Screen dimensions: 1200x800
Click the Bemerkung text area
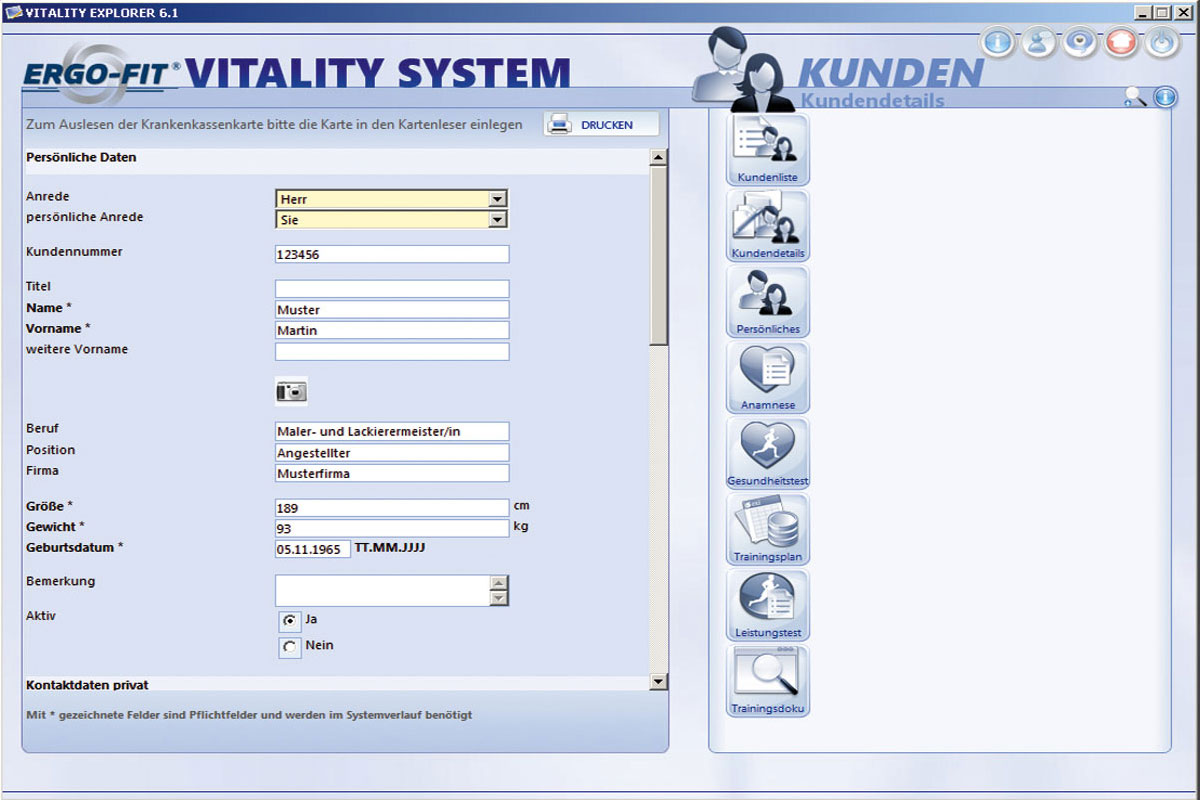382,590
